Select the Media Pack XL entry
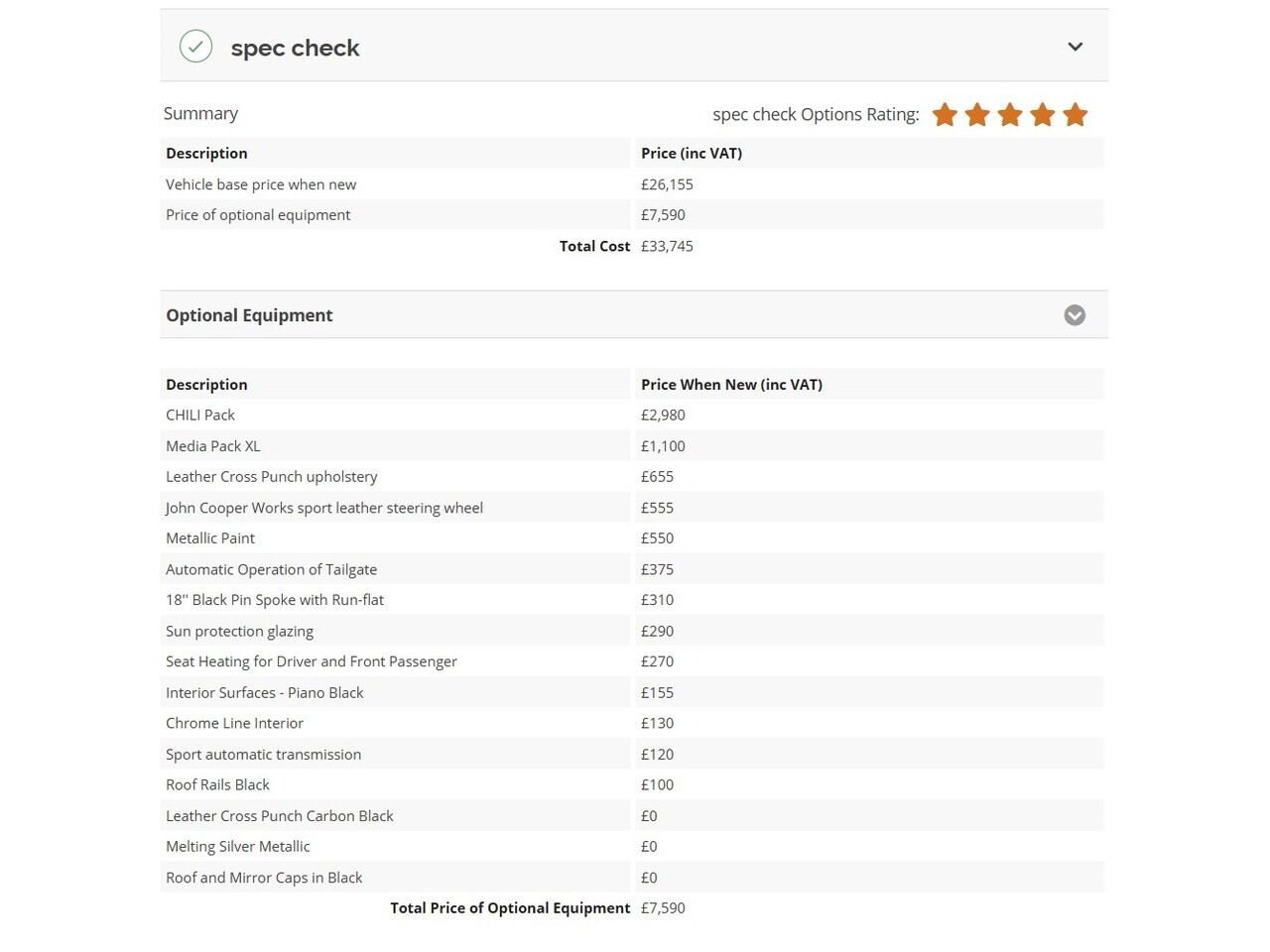Image resolution: width=1270 pixels, height=952 pixels. [632, 446]
